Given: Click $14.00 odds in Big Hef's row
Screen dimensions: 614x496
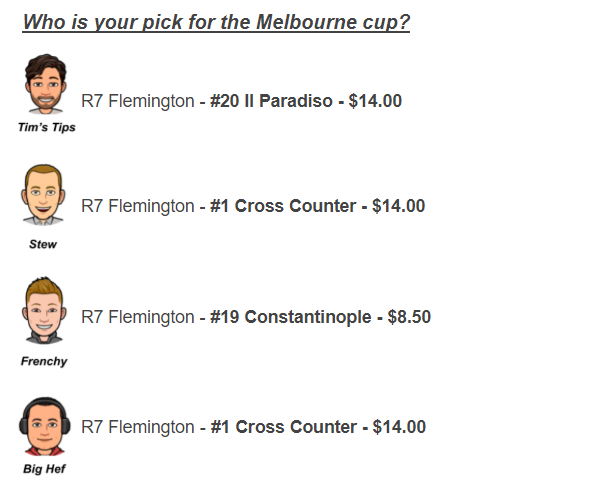Looking at the screenshot, I should (399, 427).
